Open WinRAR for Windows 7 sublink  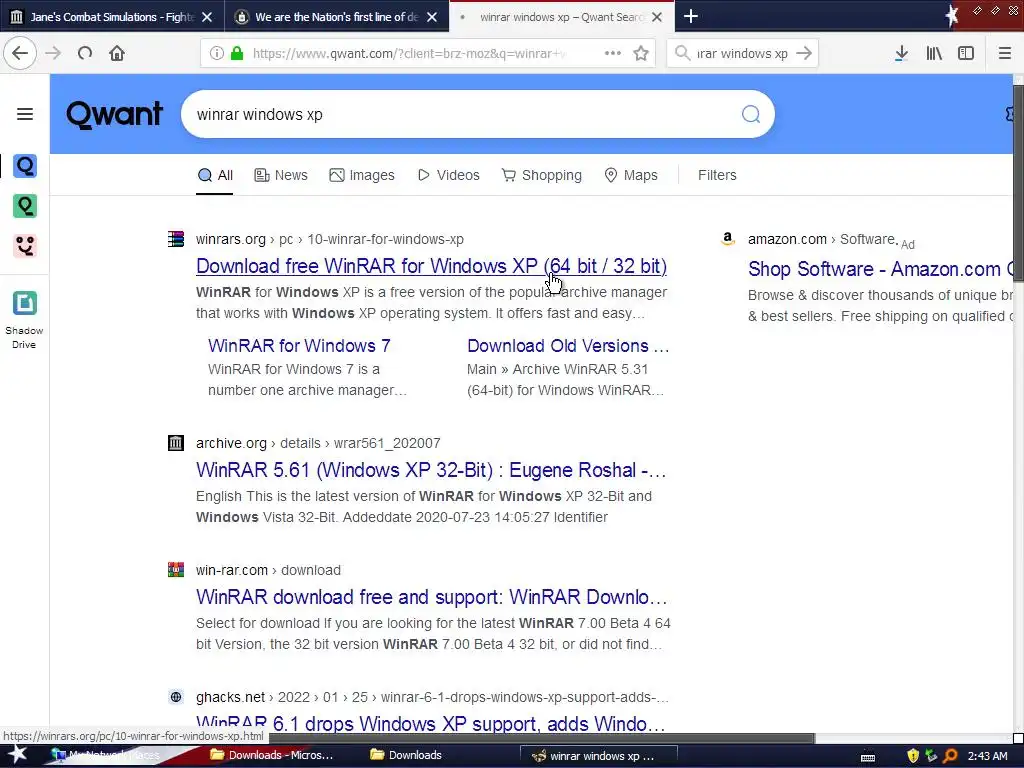[x=299, y=345]
